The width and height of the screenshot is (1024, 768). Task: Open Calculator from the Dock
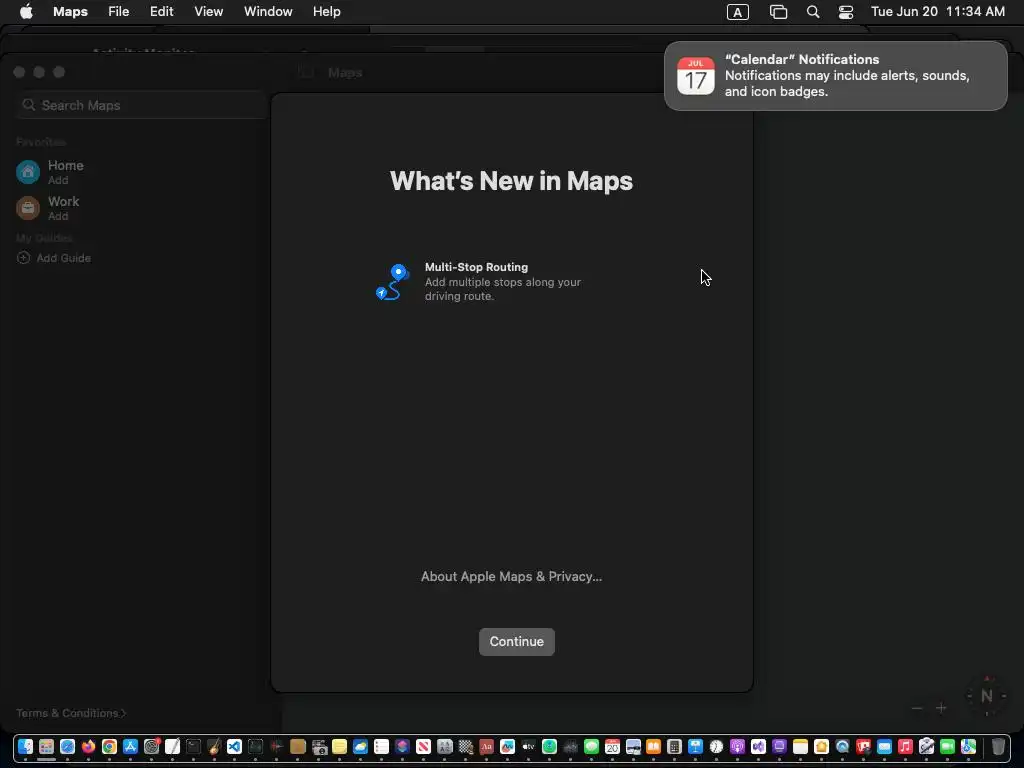[675, 746]
